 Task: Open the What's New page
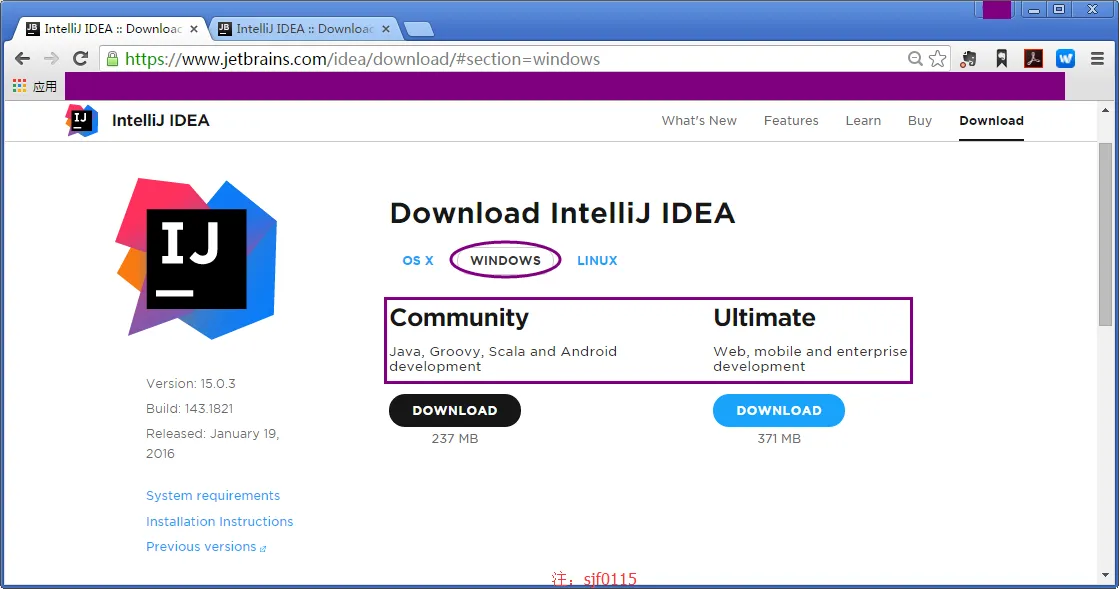[699, 121]
